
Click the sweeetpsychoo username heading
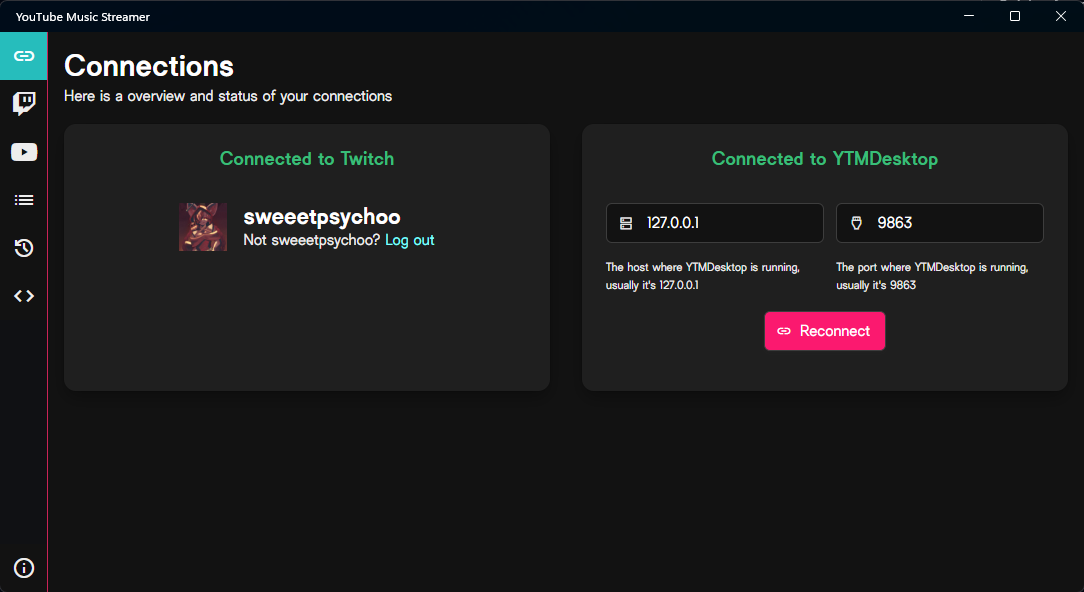point(321,216)
